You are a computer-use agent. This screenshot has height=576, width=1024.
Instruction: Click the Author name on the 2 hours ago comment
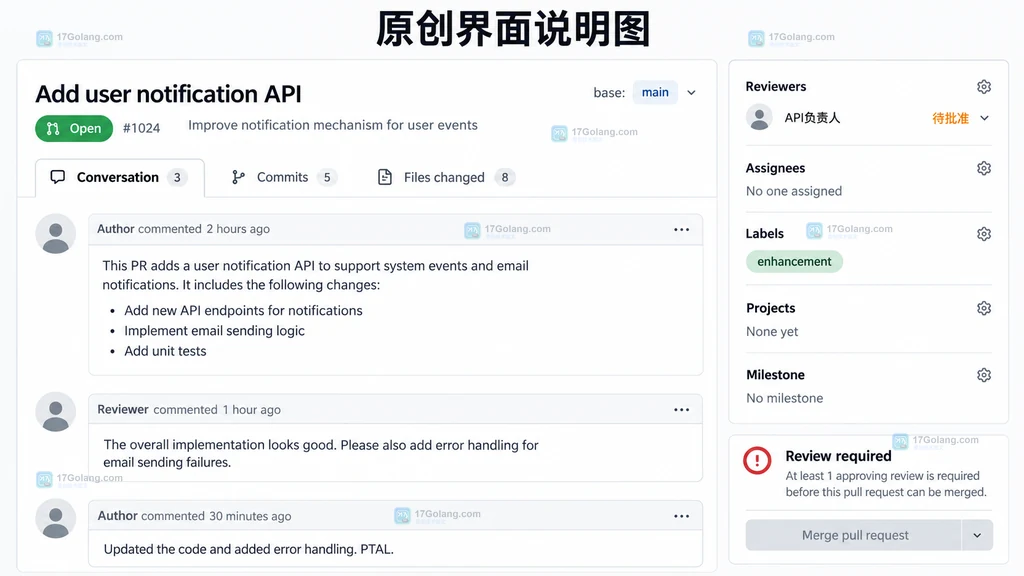pyautogui.click(x=116, y=229)
